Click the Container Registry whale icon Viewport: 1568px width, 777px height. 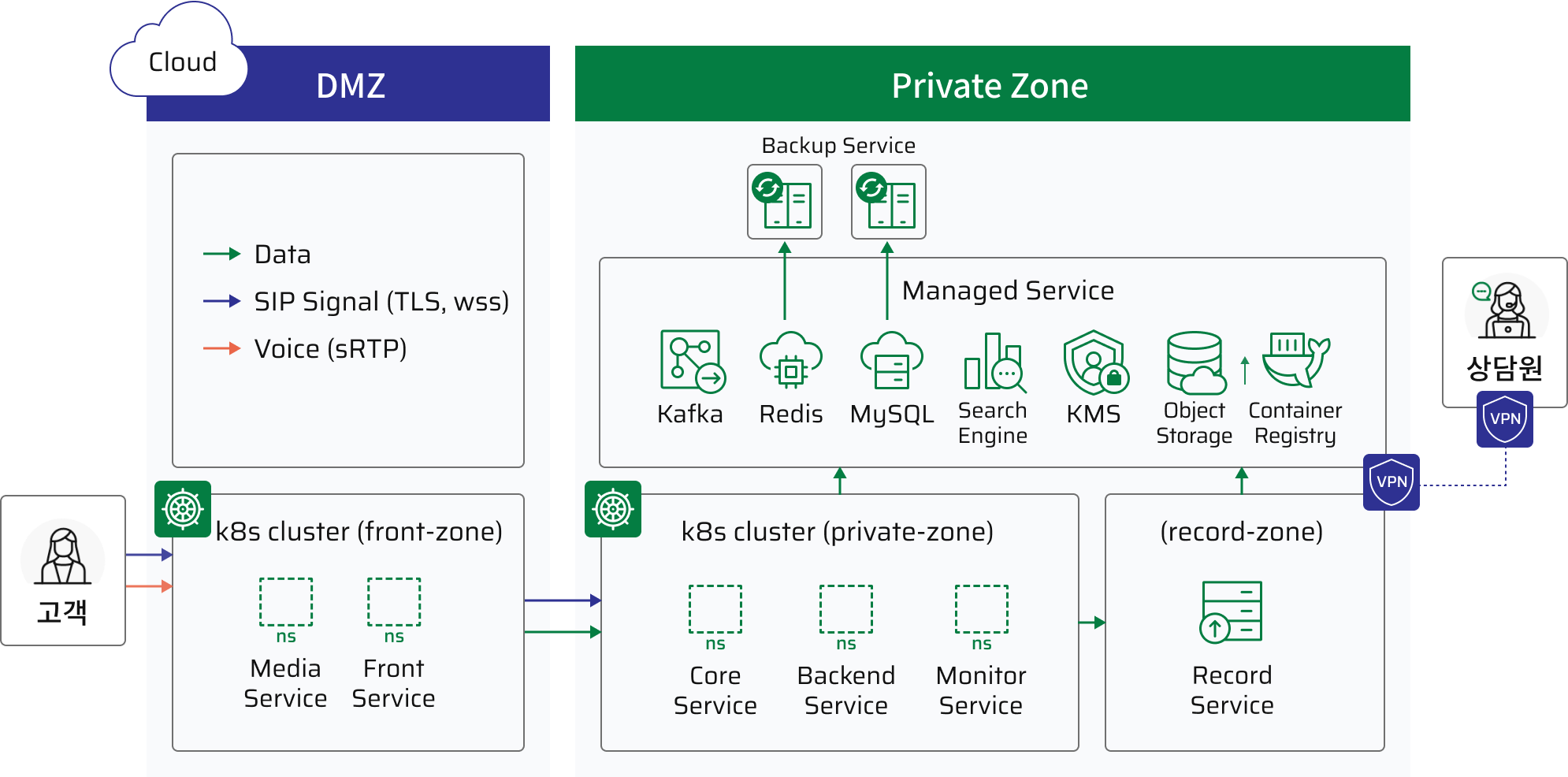tap(1295, 359)
